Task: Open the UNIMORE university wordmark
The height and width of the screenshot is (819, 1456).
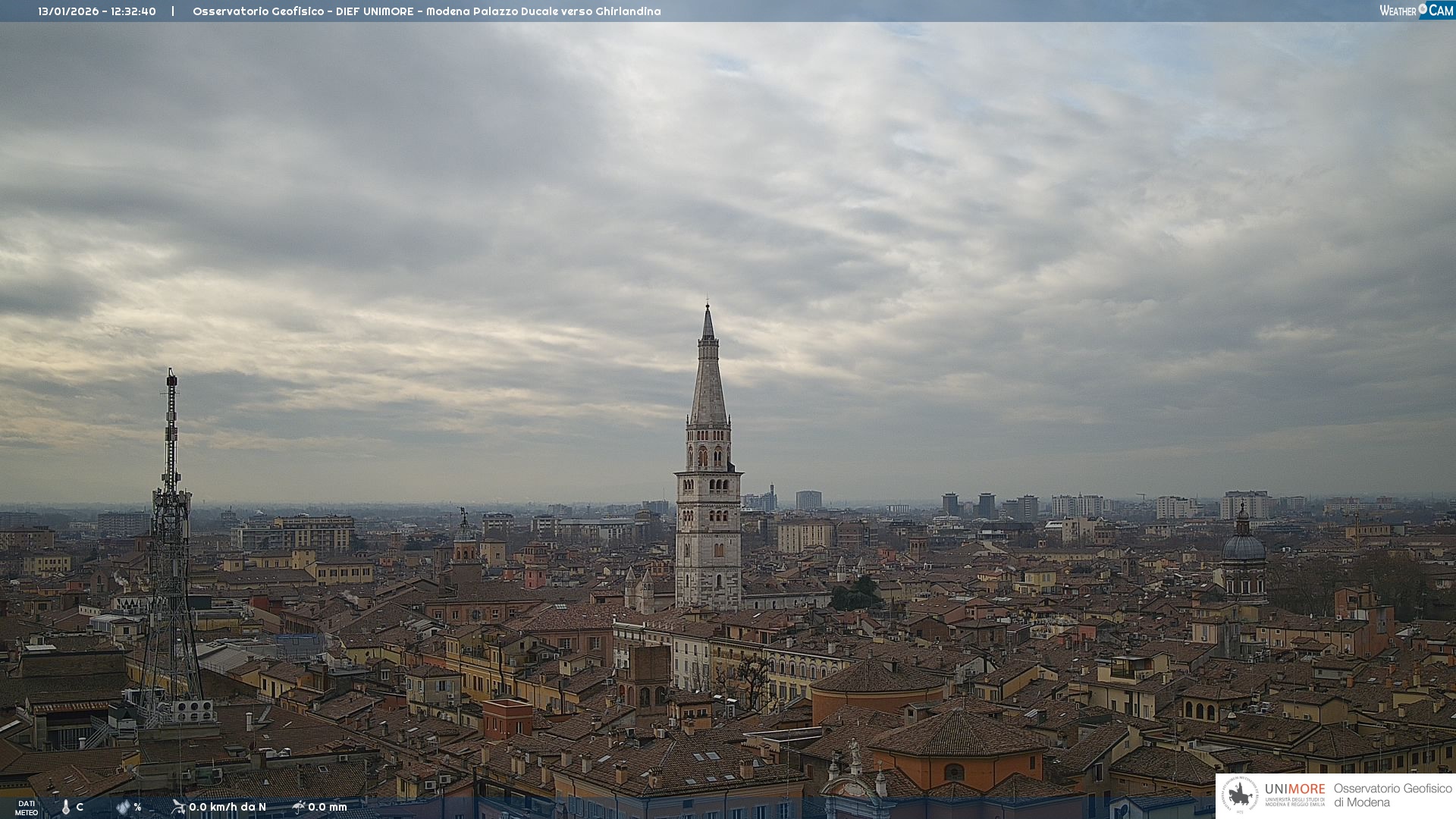Action: (1294, 789)
